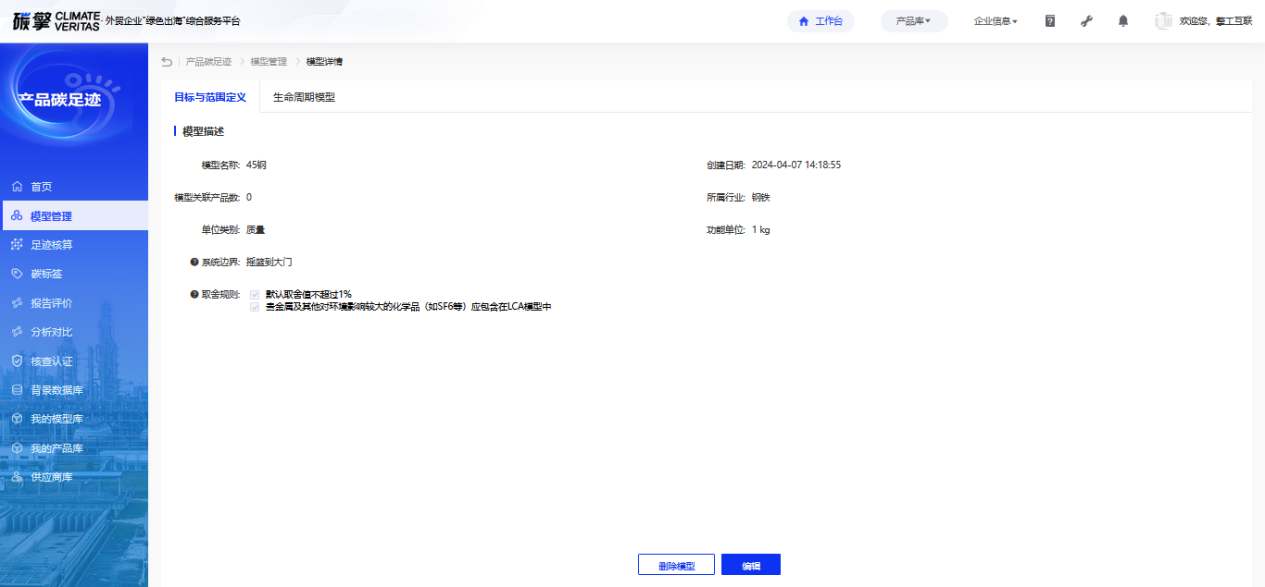Open 足迹核算 in the sidebar
1265x587 pixels.
[51, 245]
